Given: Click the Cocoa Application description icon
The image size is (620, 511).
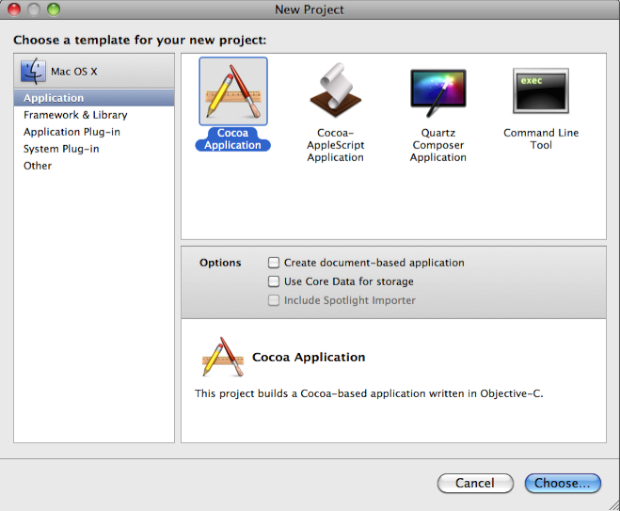Looking at the screenshot, I should point(223,357).
